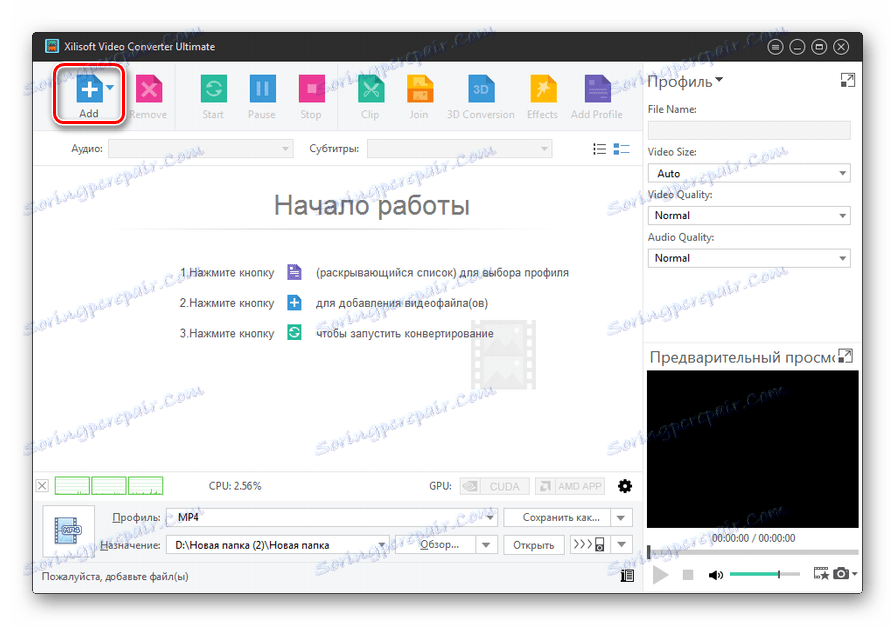The width and height of the screenshot is (895, 626).
Task: Open the Clip scissors tool
Action: [x=370, y=89]
